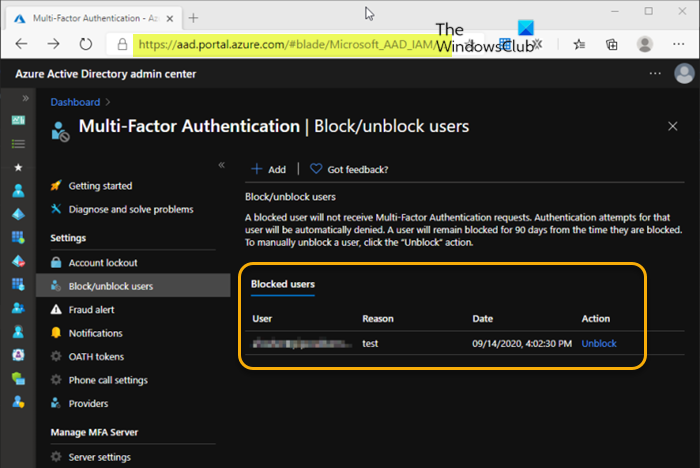Open the bottom user icon in sidebar
700x468 pixels.
[x=18, y=401]
